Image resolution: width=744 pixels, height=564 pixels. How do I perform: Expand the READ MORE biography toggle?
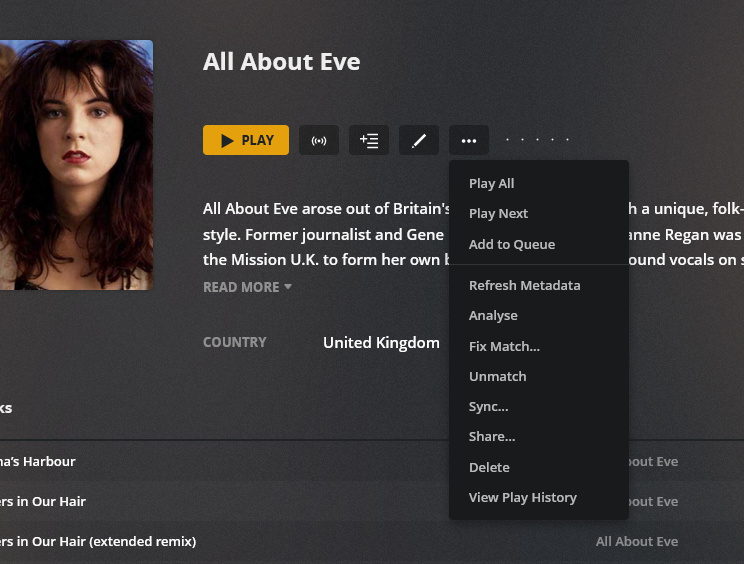click(x=247, y=287)
